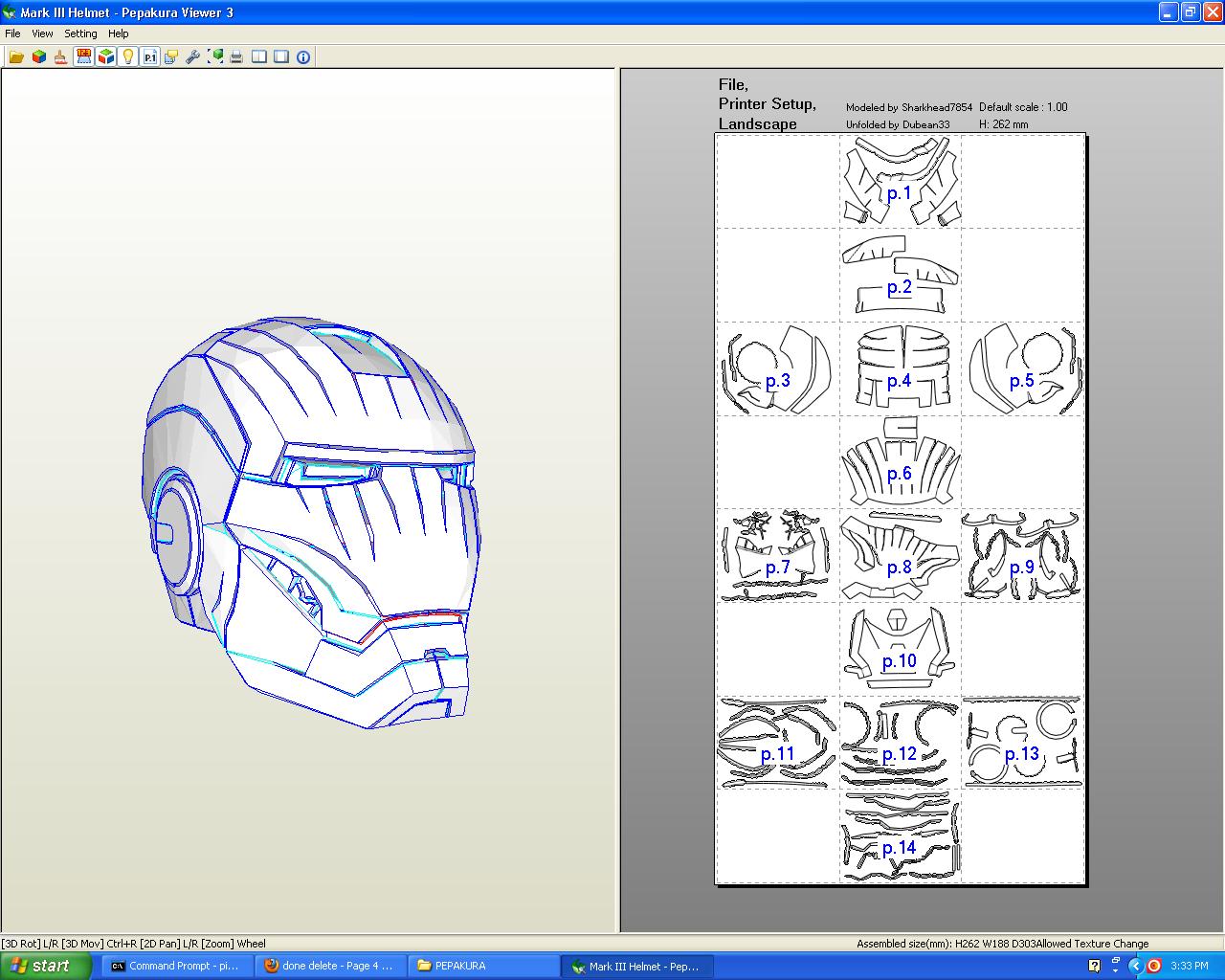
Task: Click the 3D Rot mouse hints status text
Action: [x=134, y=944]
